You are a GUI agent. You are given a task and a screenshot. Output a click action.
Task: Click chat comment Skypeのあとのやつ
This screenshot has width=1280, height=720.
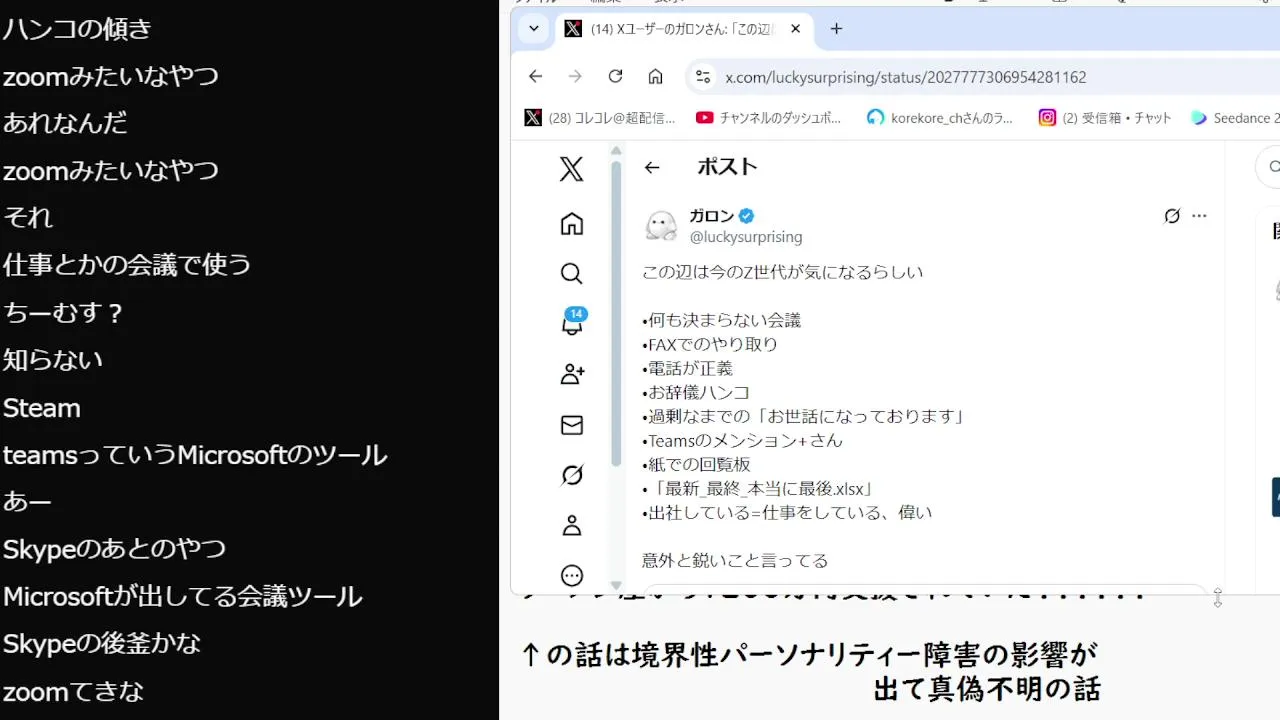[114, 549]
